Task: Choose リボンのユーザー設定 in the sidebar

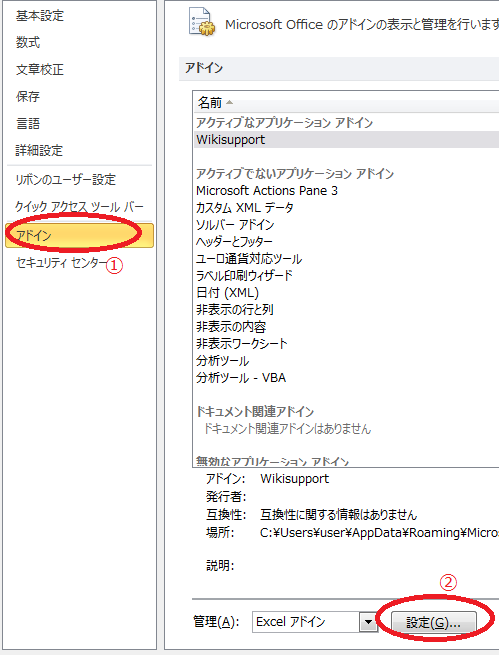Action: (x=66, y=180)
